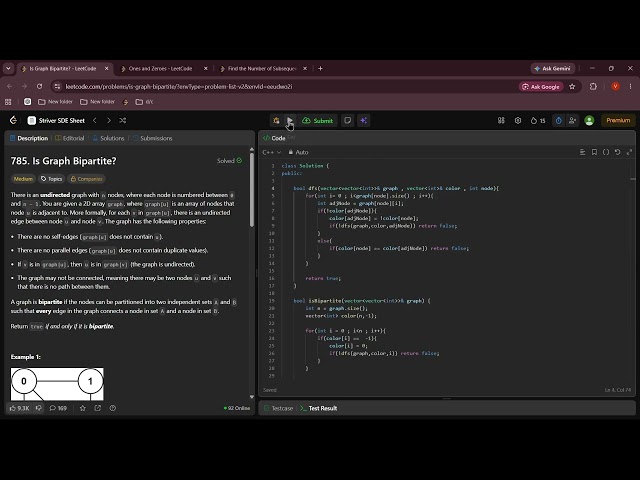Open Chrome three-dot menu

[631, 87]
